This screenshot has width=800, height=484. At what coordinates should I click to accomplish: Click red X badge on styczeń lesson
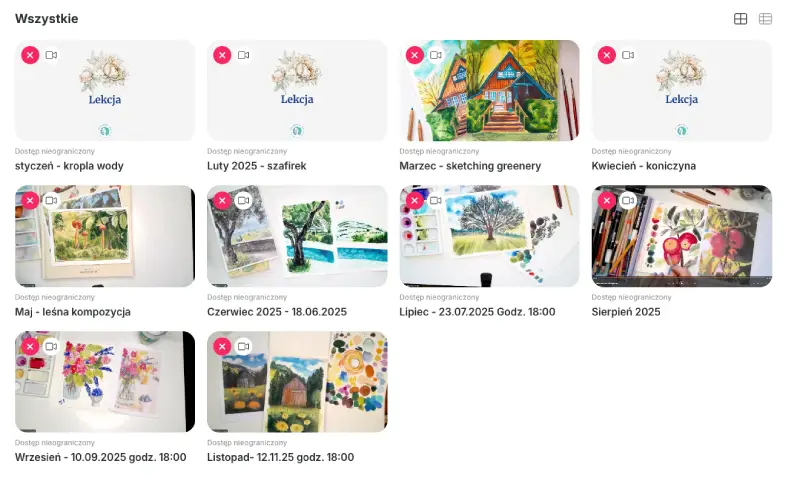pos(31,56)
